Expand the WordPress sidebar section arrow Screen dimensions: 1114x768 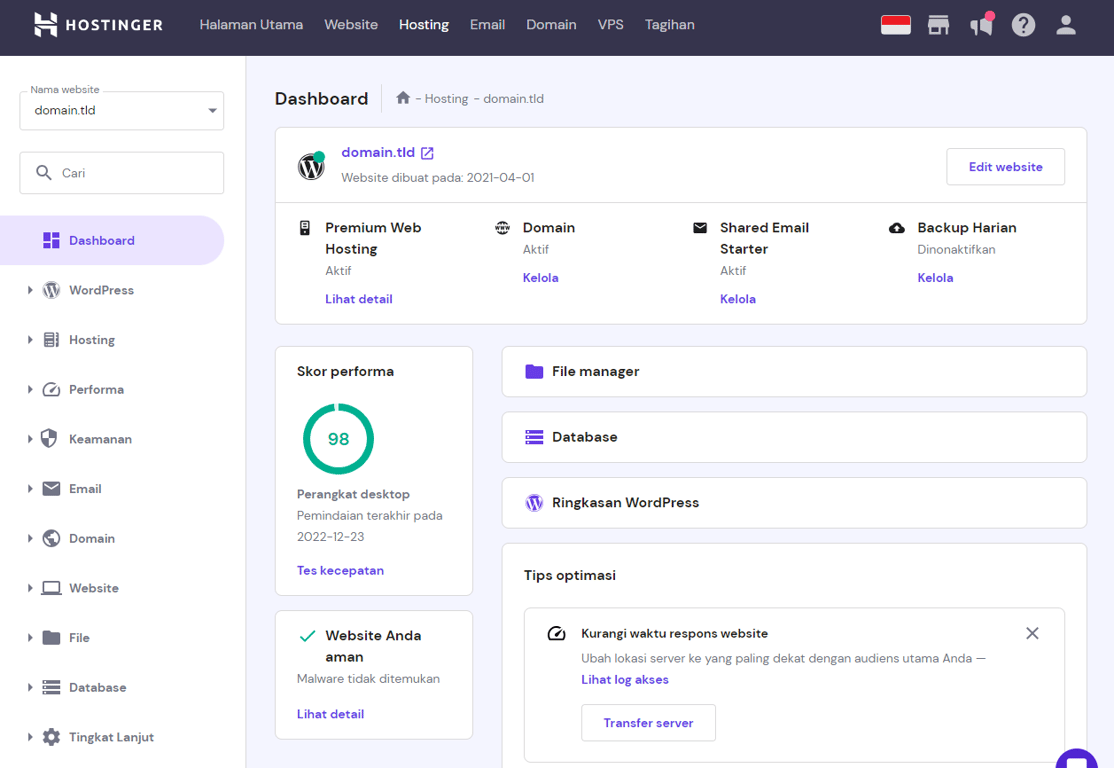30,290
